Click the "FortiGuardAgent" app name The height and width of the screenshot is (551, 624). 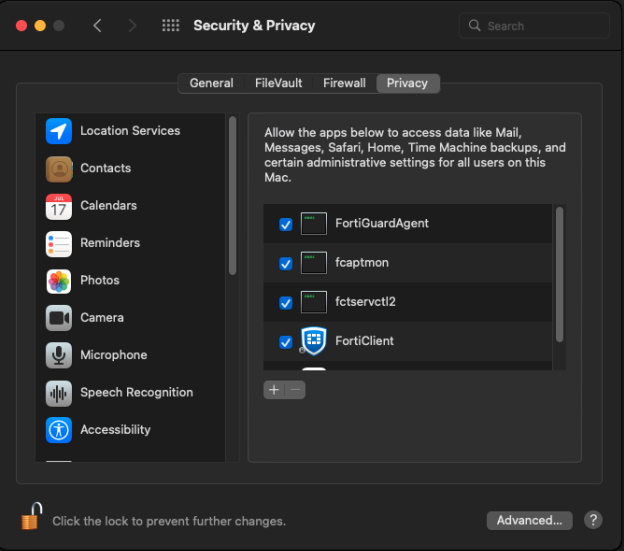[x=382, y=223]
